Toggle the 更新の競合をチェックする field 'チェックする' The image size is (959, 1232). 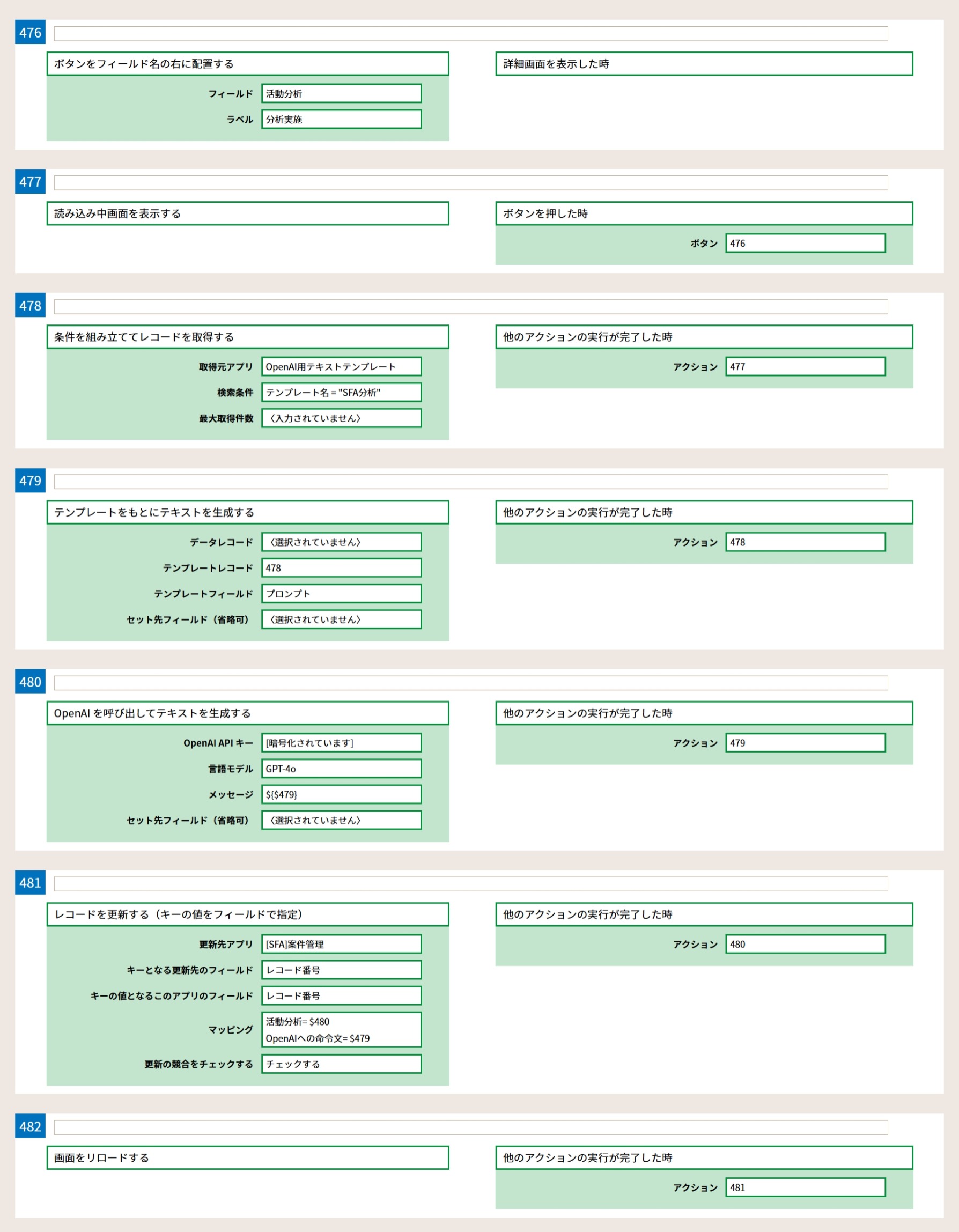click(x=341, y=1064)
